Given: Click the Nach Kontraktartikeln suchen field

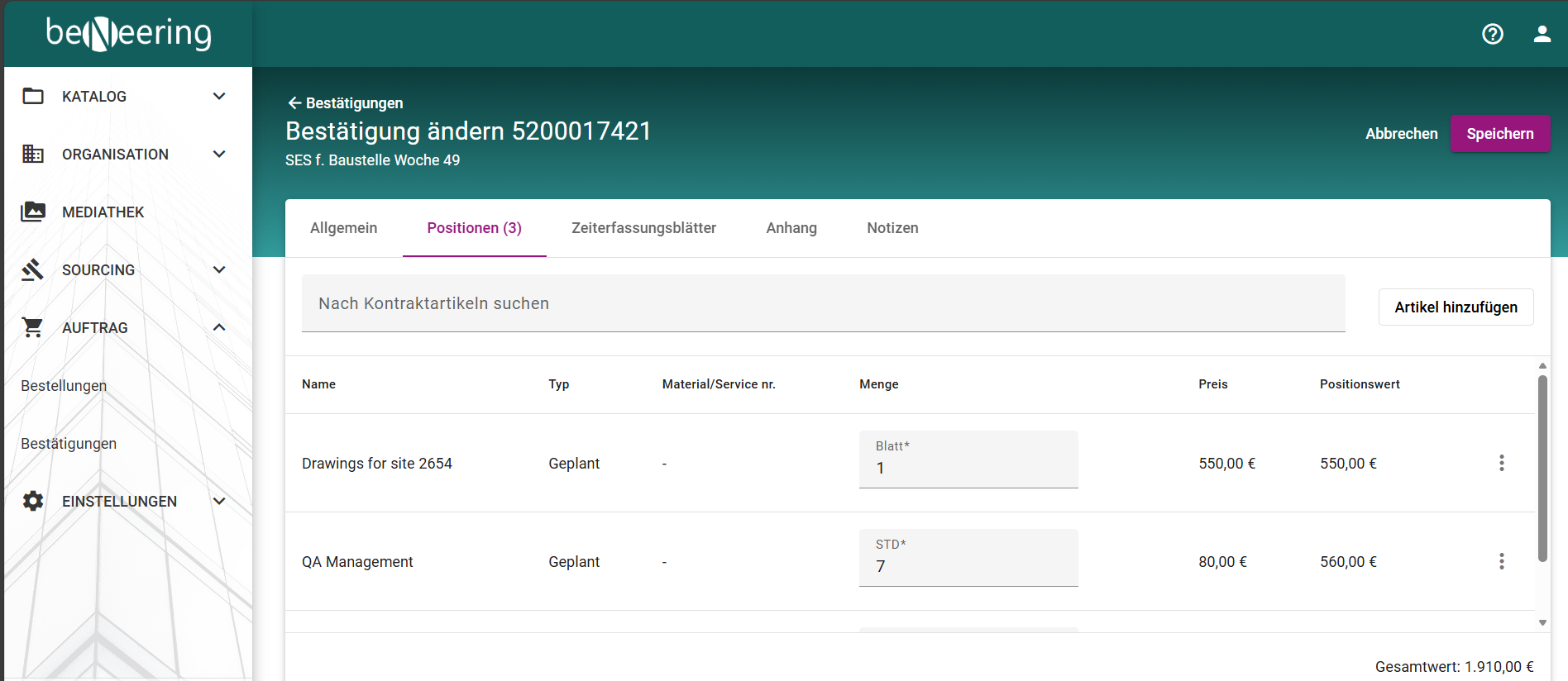Looking at the screenshot, I should click(823, 304).
